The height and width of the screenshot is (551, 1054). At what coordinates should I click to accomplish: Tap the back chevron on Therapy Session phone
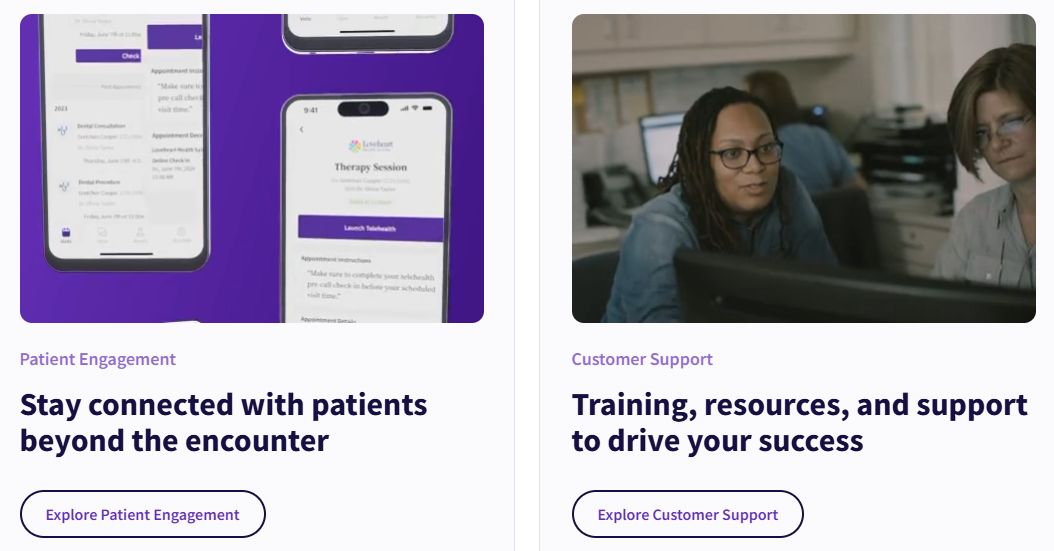[301, 129]
